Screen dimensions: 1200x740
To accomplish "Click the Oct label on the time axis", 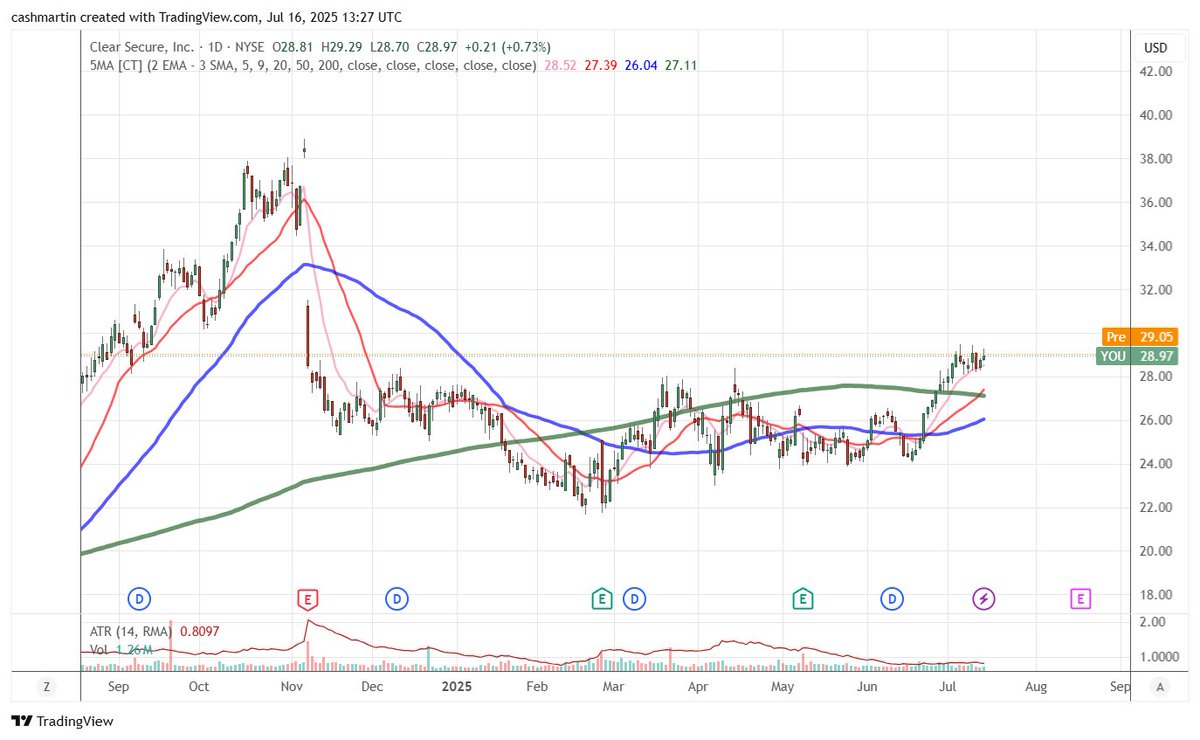I will pyautogui.click(x=198, y=687).
